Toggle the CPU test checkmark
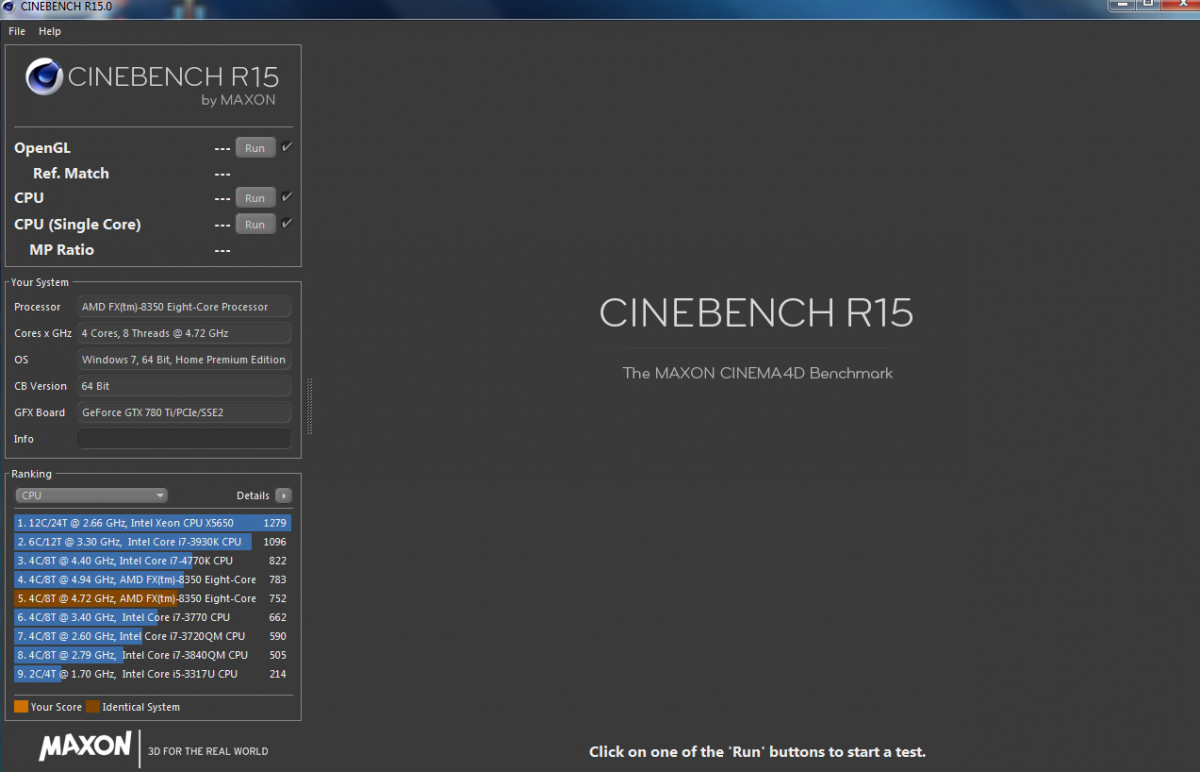This screenshot has width=1200, height=772. [x=287, y=197]
